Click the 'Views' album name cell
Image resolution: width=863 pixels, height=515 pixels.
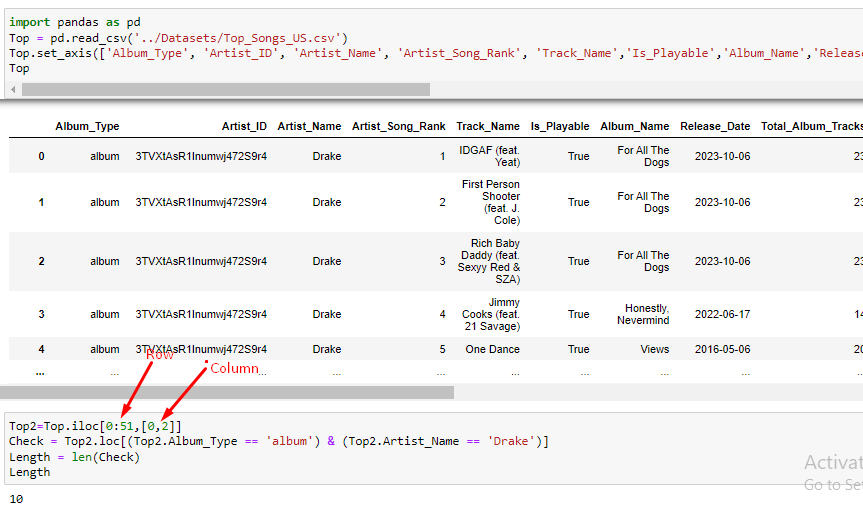654,349
